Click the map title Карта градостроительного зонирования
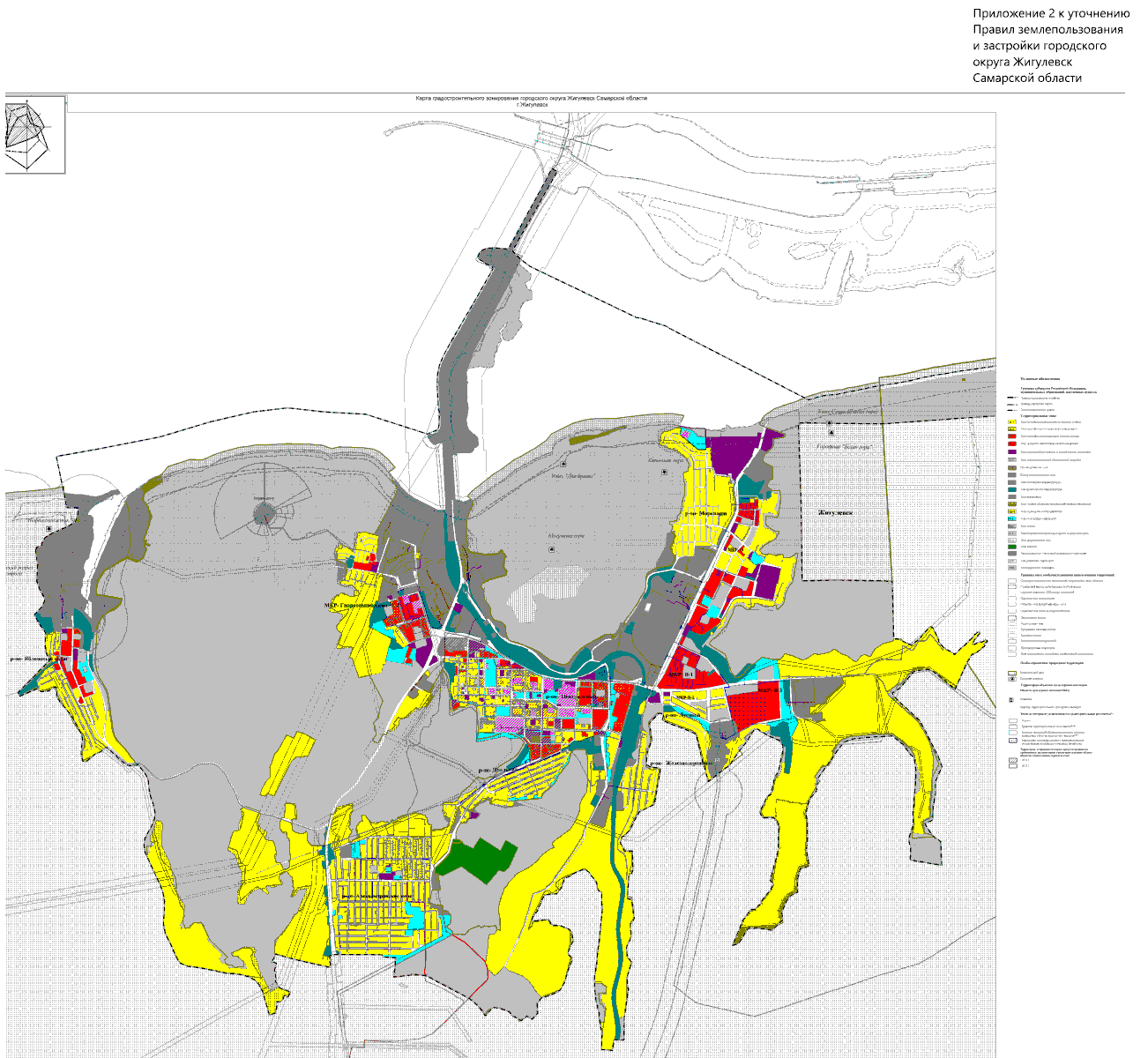This screenshot has height=1058, width=1148. [x=532, y=99]
